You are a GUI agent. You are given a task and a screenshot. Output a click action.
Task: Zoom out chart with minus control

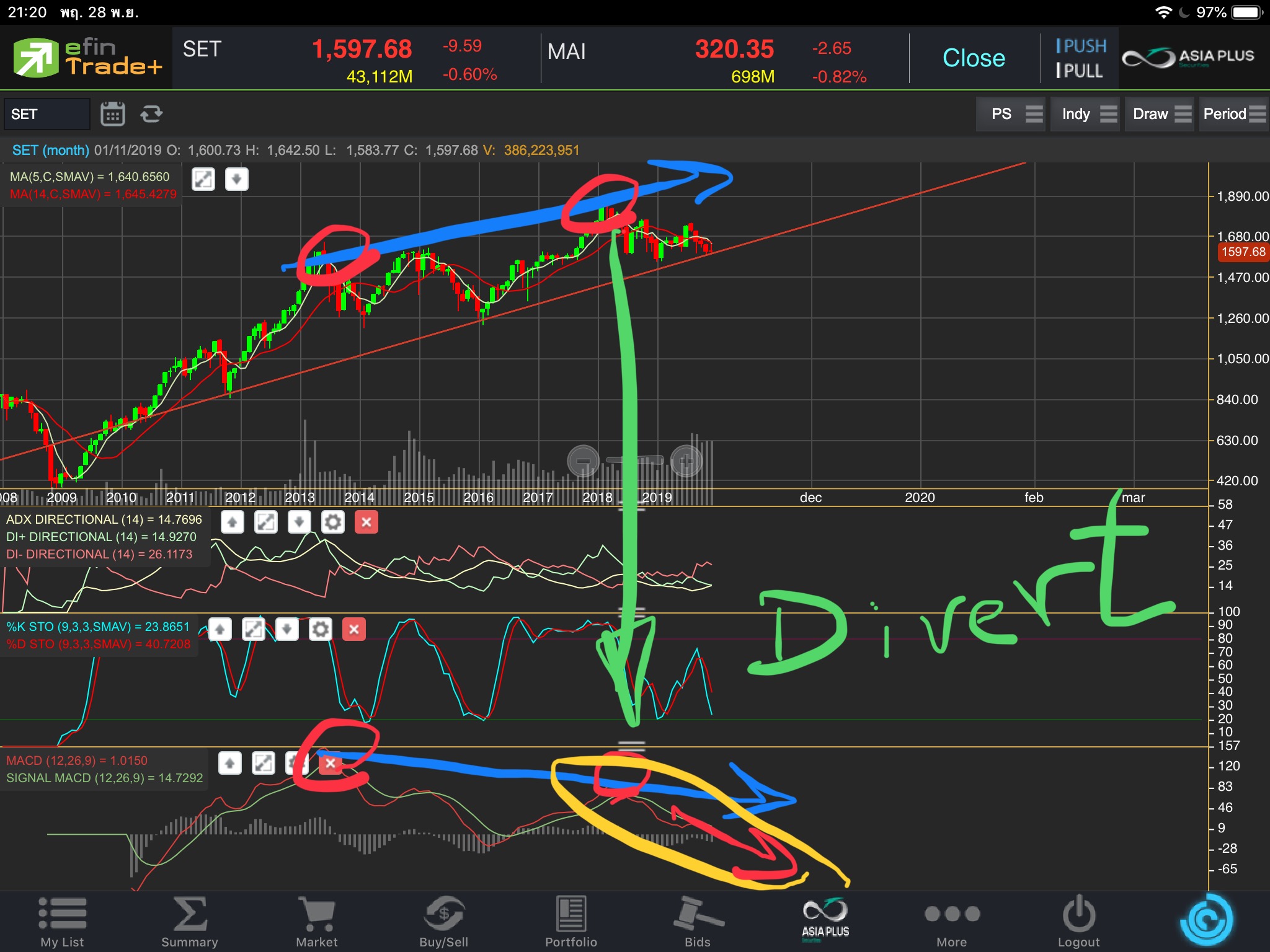[583, 461]
